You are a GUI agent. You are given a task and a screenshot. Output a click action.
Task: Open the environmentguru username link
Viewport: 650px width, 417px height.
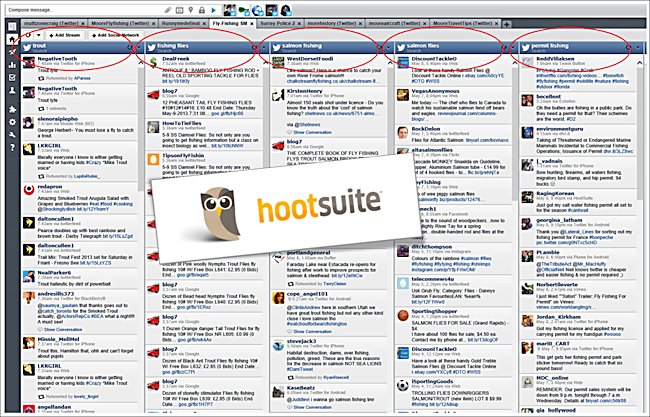click(560, 129)
